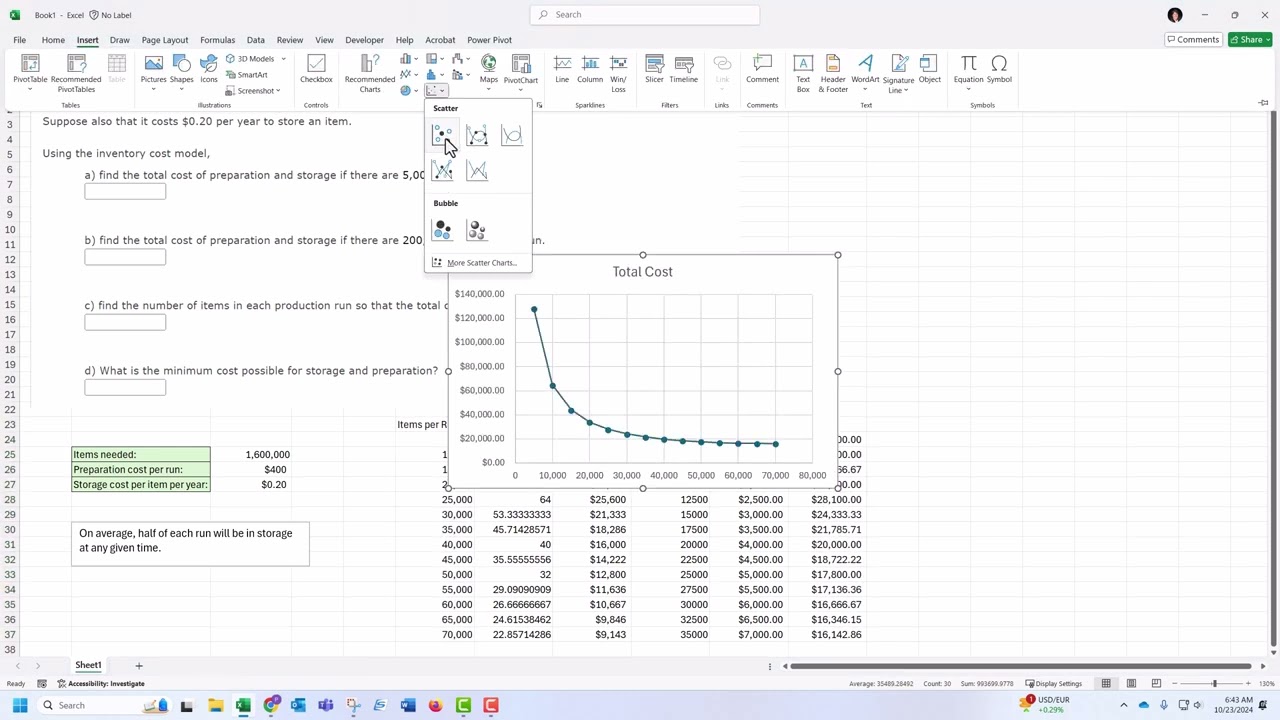Insert Icons from the Illustrations group

click(208, 72)
